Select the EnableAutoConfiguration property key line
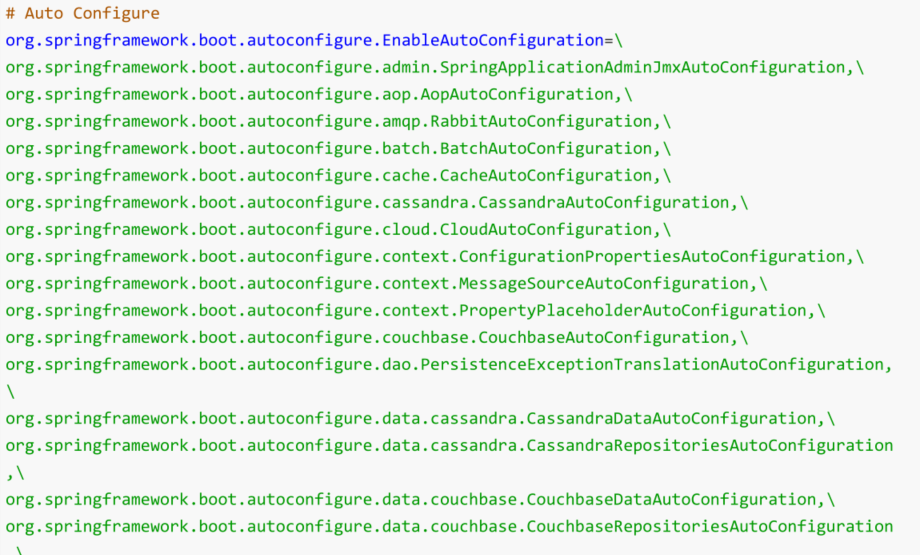Viewport: 920px width, 555px height. coord(314,41)
